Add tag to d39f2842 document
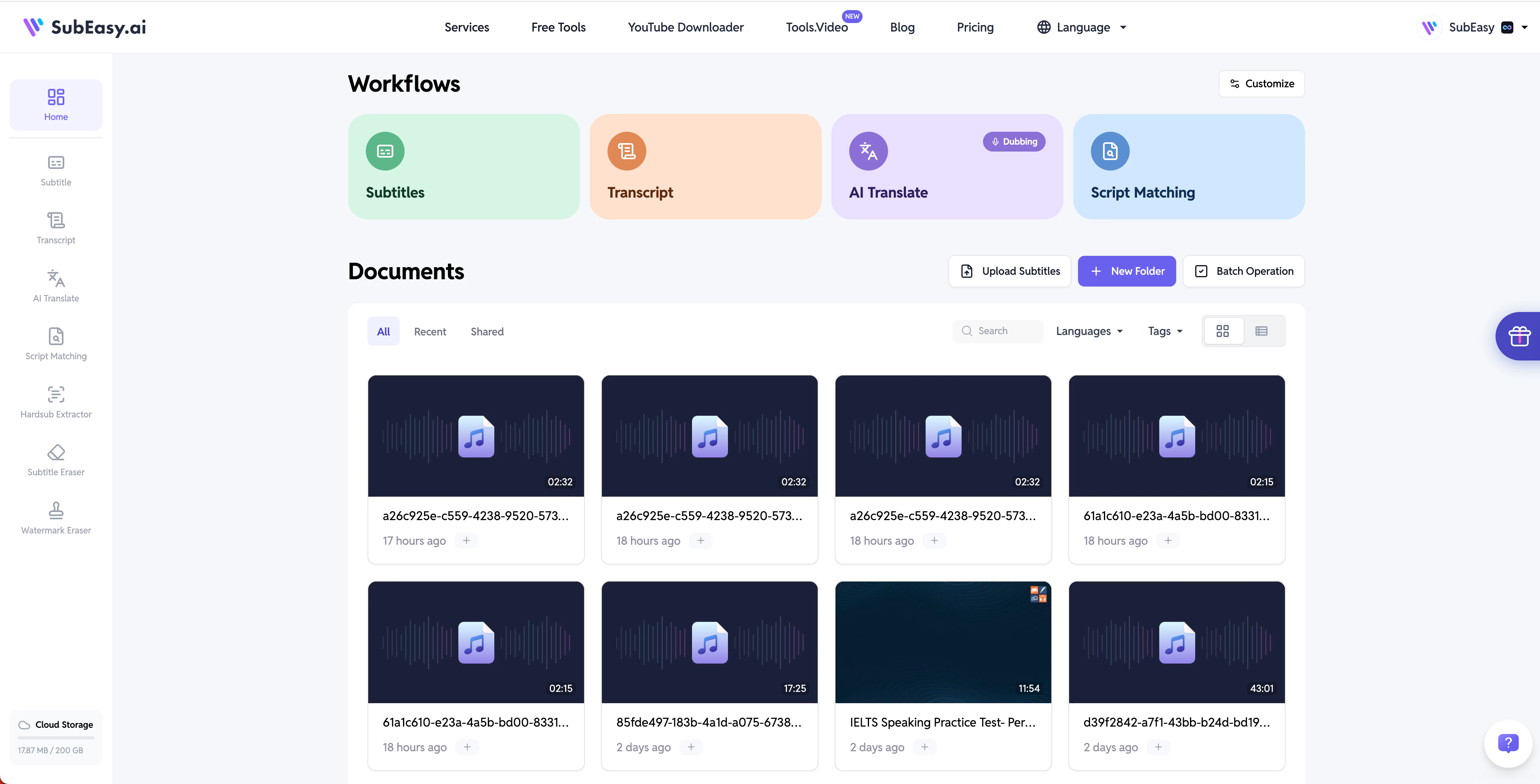This screenshot has height=784, width=1540. pyautogui.click(x=1158, y=747)
